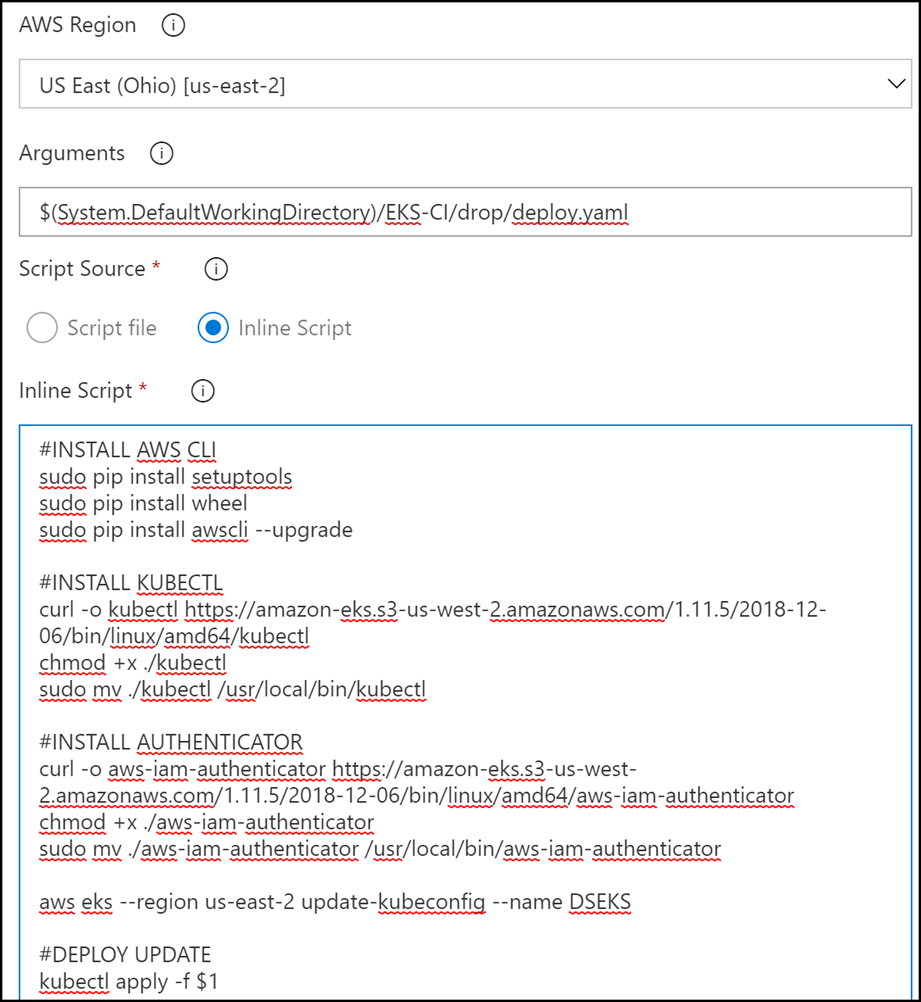Open the US East (Ohio) region combo box
Image resolution: width=921 pixels, height=1002 pixels.
[x=465, y=84]
